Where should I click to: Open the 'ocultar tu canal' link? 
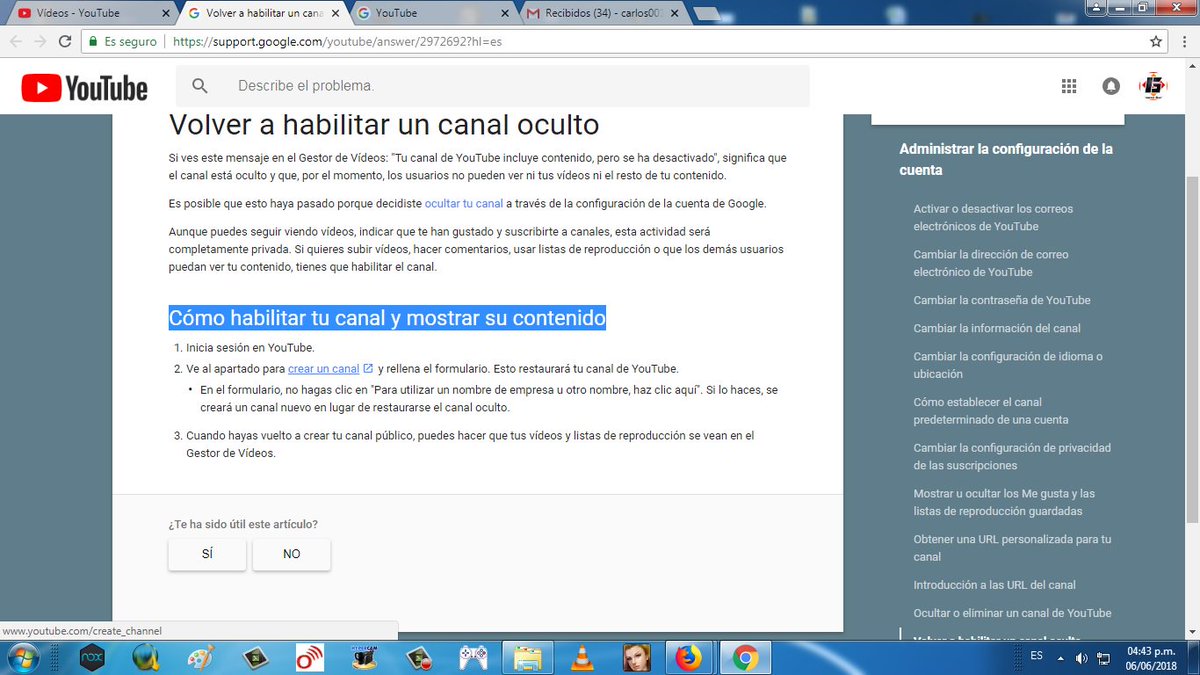(464, 203)
